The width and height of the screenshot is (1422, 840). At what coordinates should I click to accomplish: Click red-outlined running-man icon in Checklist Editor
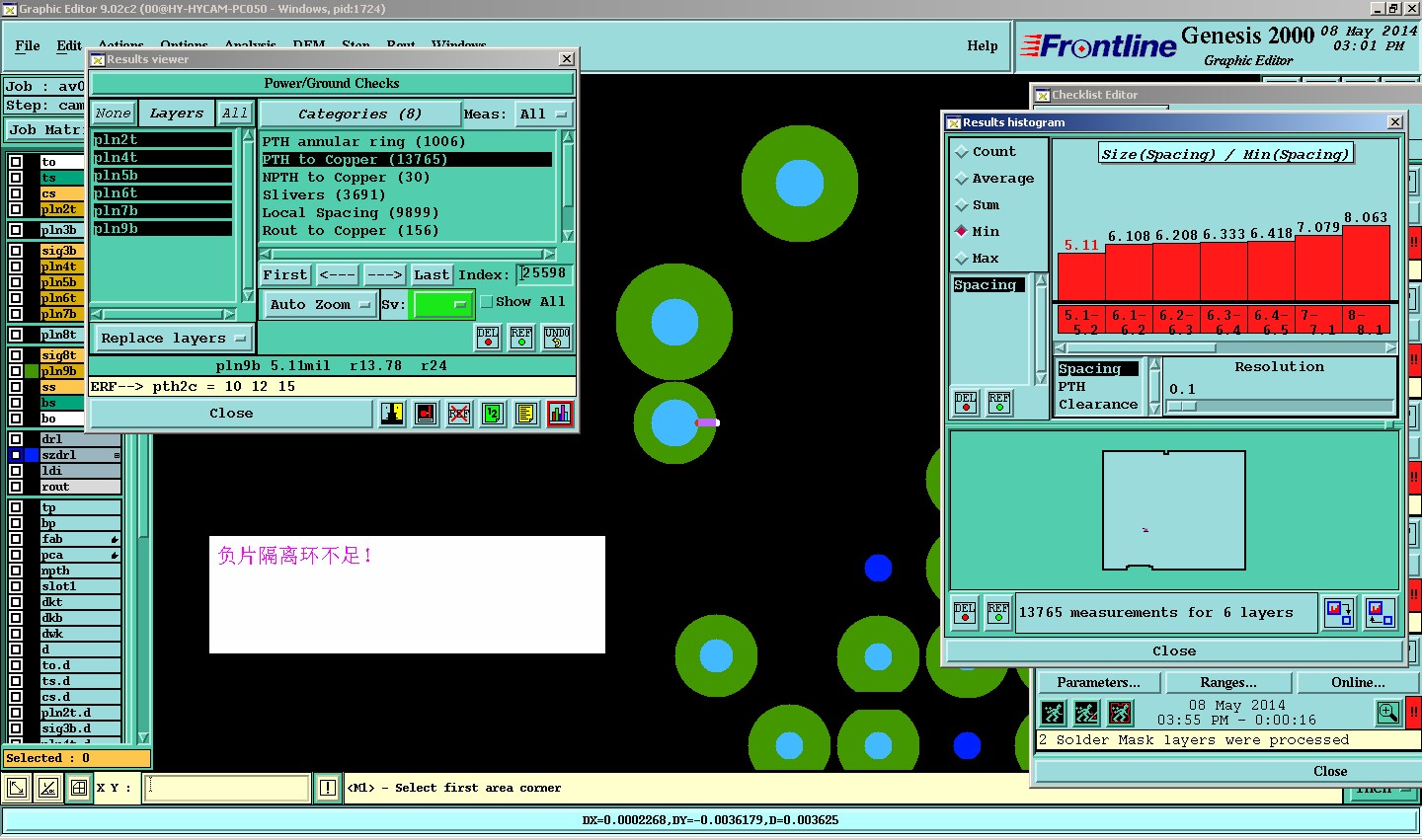point(1120,712)
